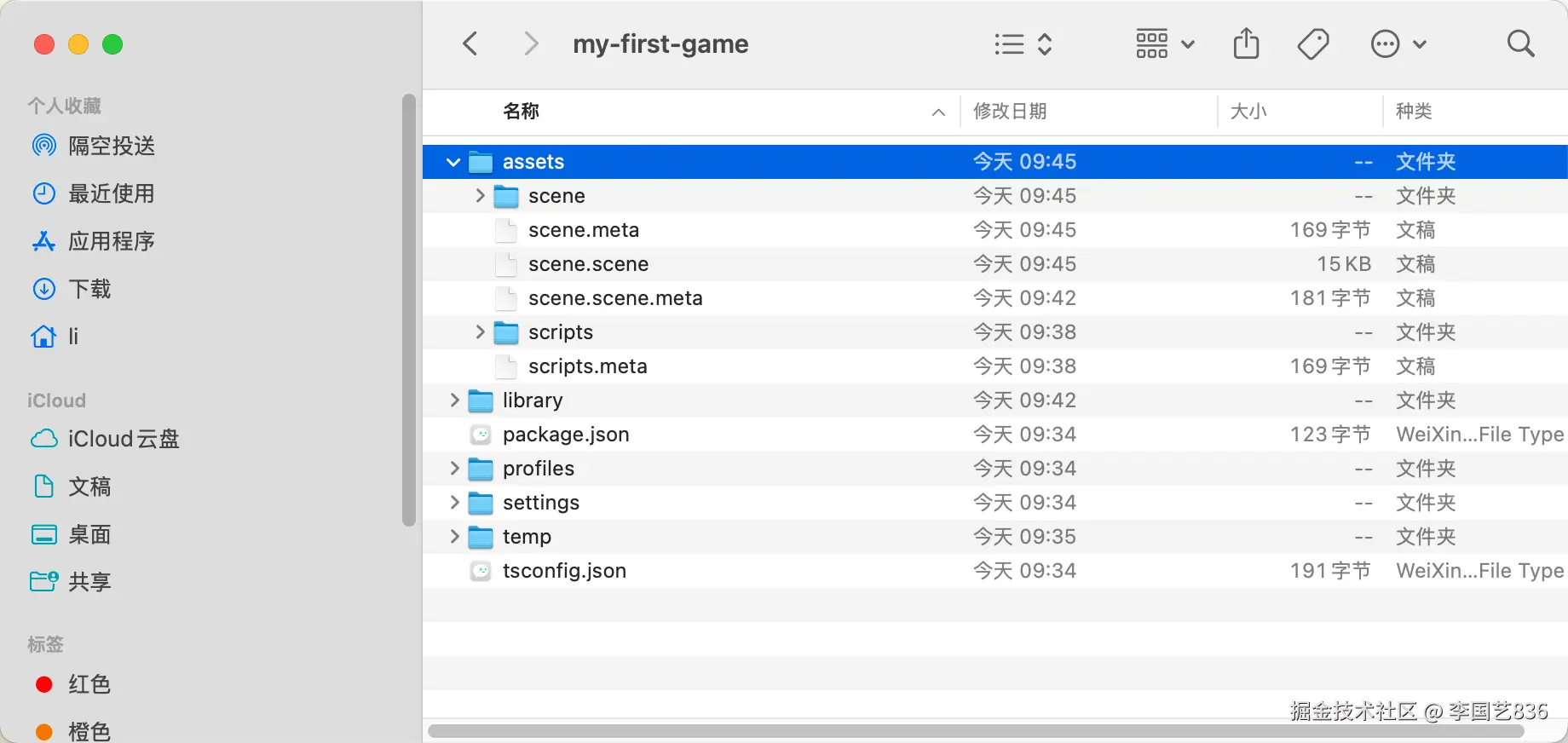Click the green fullscreen window button
Image resolution: width=1568 pixels, height=743 pixels.
(112, 44)
